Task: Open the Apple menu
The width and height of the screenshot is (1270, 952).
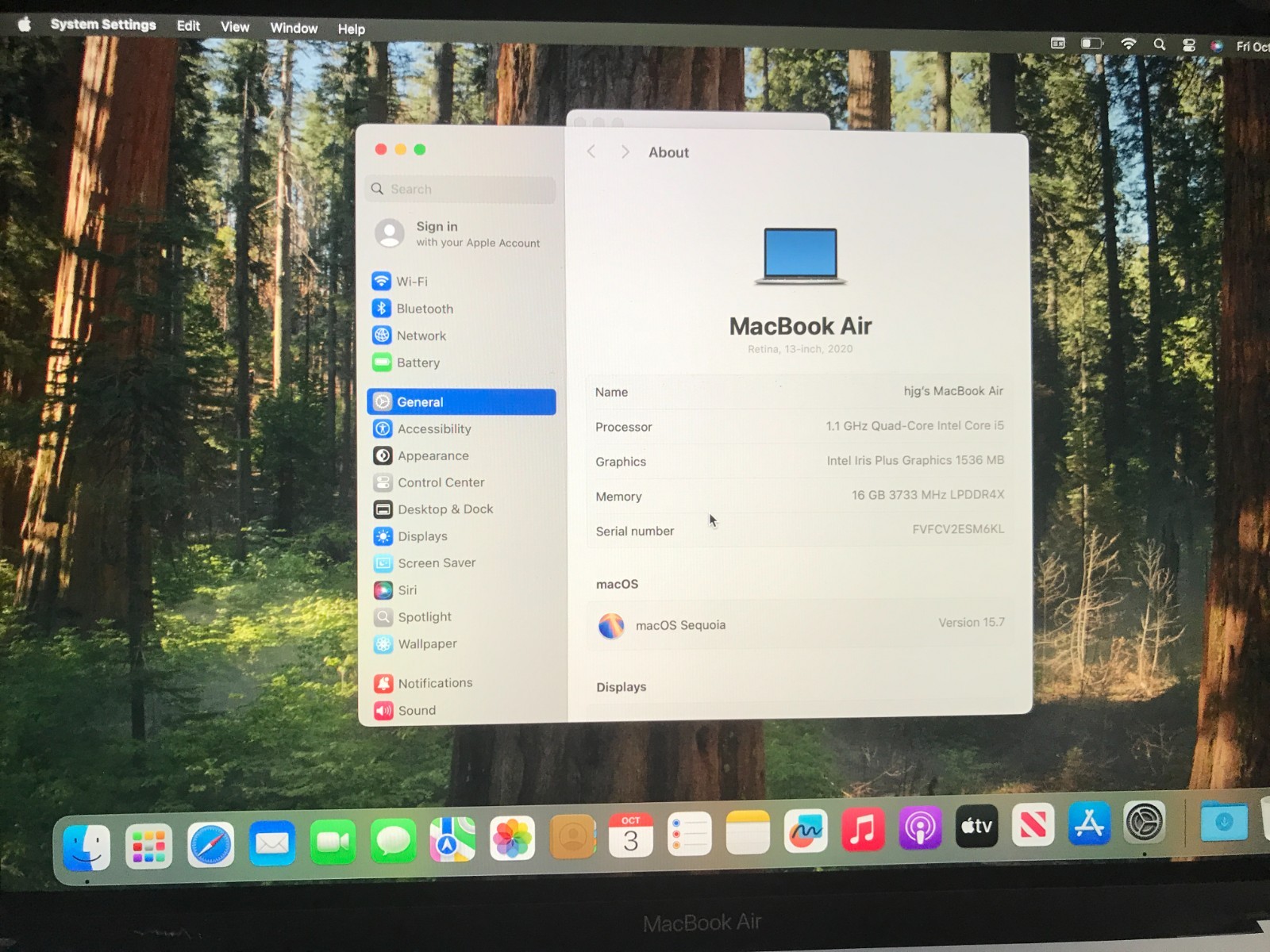Action: coord(25,24)
